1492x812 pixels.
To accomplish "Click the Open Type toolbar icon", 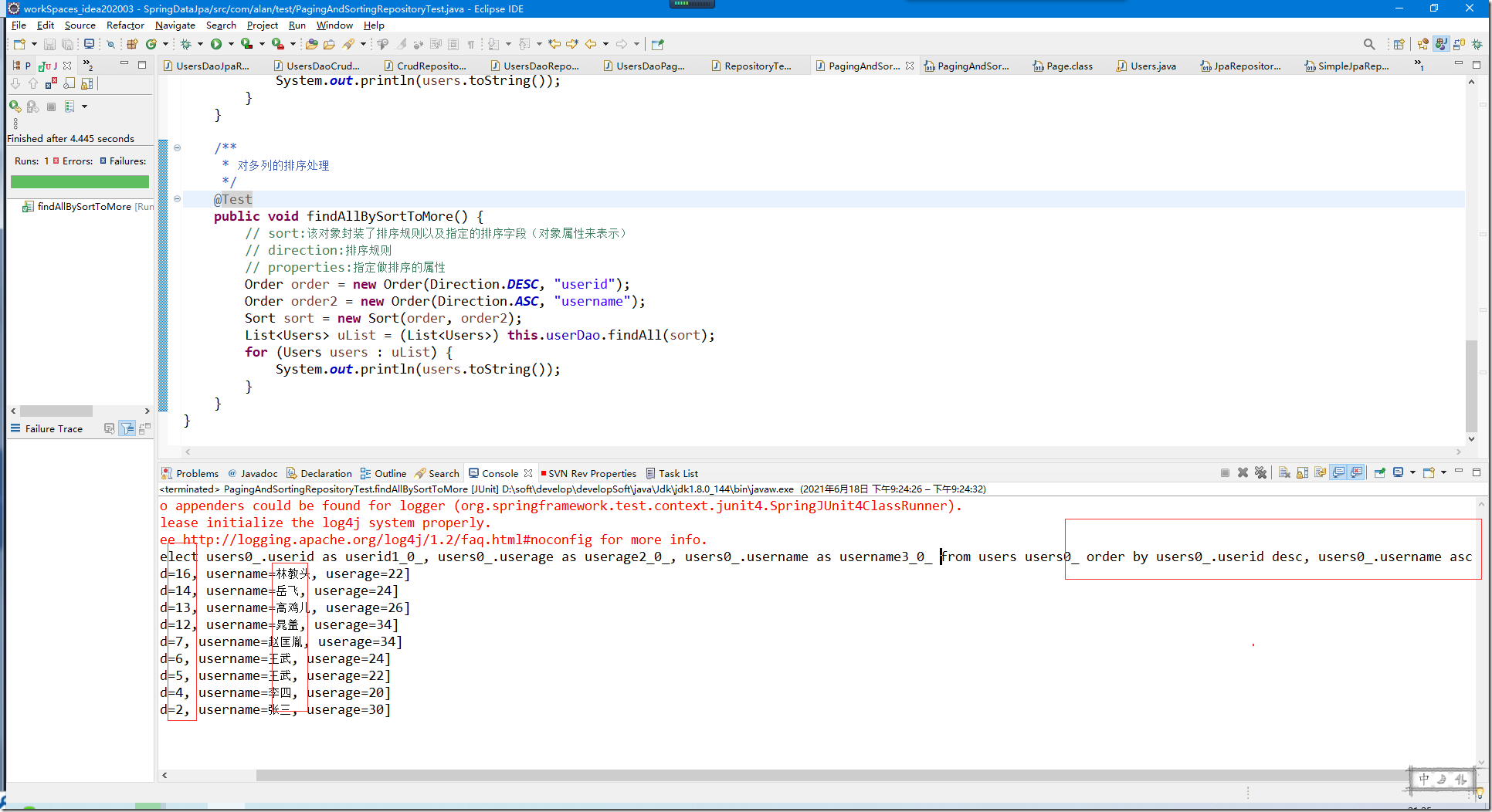I will coord(312,44).
